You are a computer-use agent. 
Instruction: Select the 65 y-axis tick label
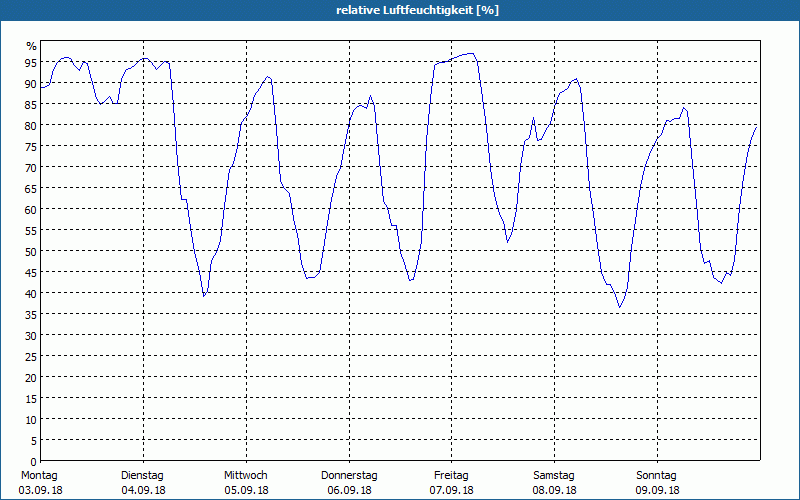click(x=31, y=188)
